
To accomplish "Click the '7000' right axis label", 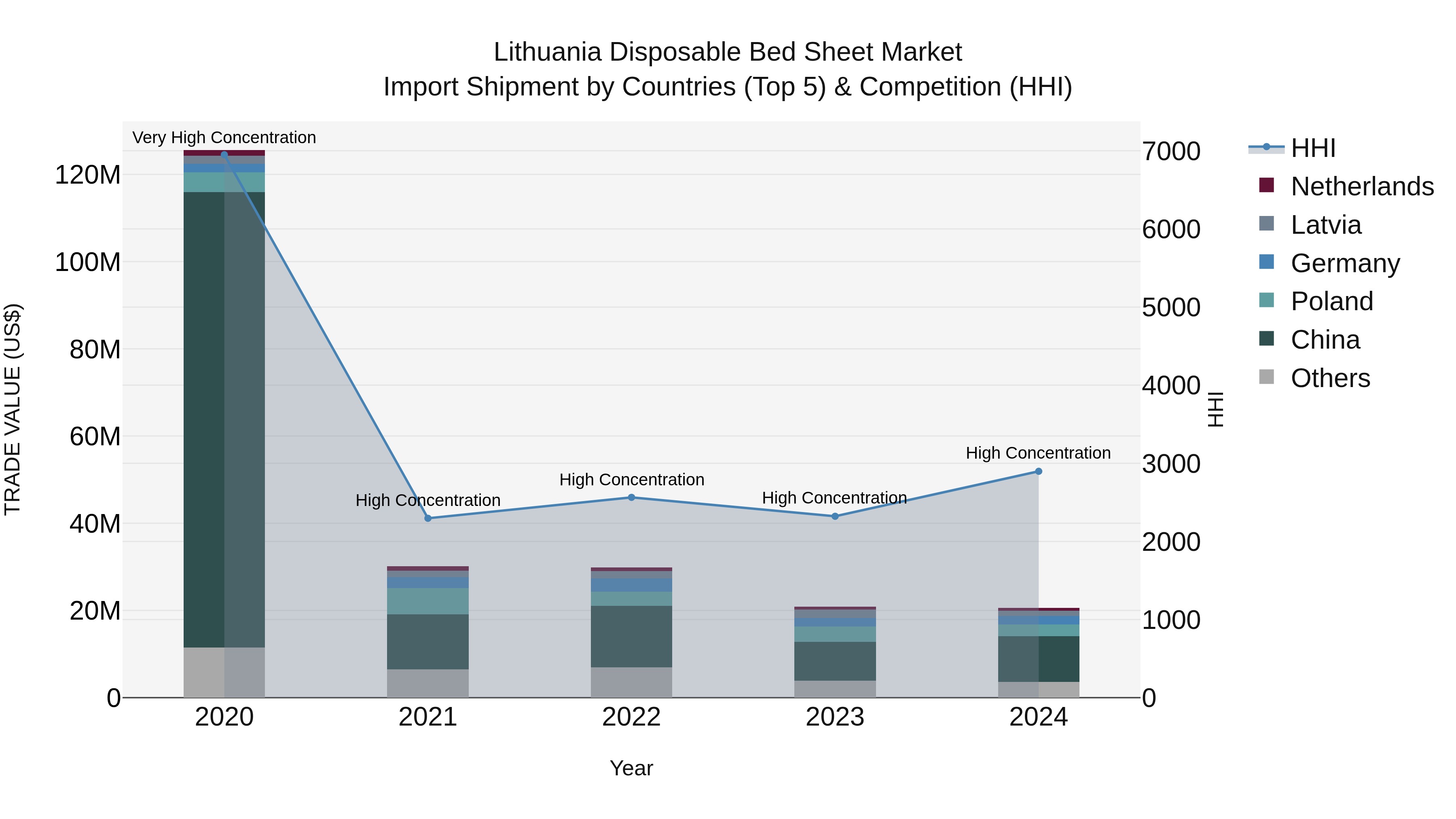I will 1171,152.
